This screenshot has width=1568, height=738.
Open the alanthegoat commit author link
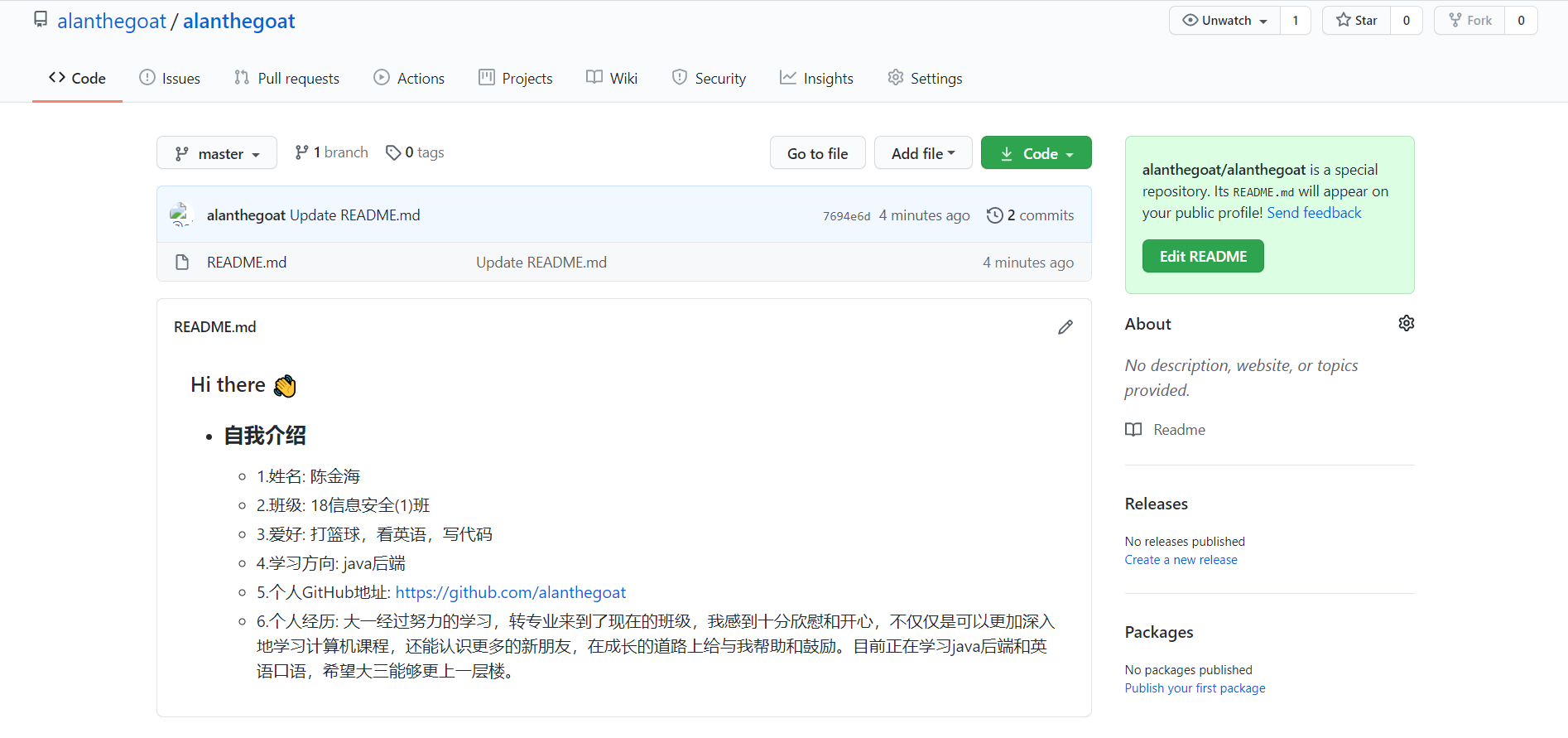pos(246,215)
